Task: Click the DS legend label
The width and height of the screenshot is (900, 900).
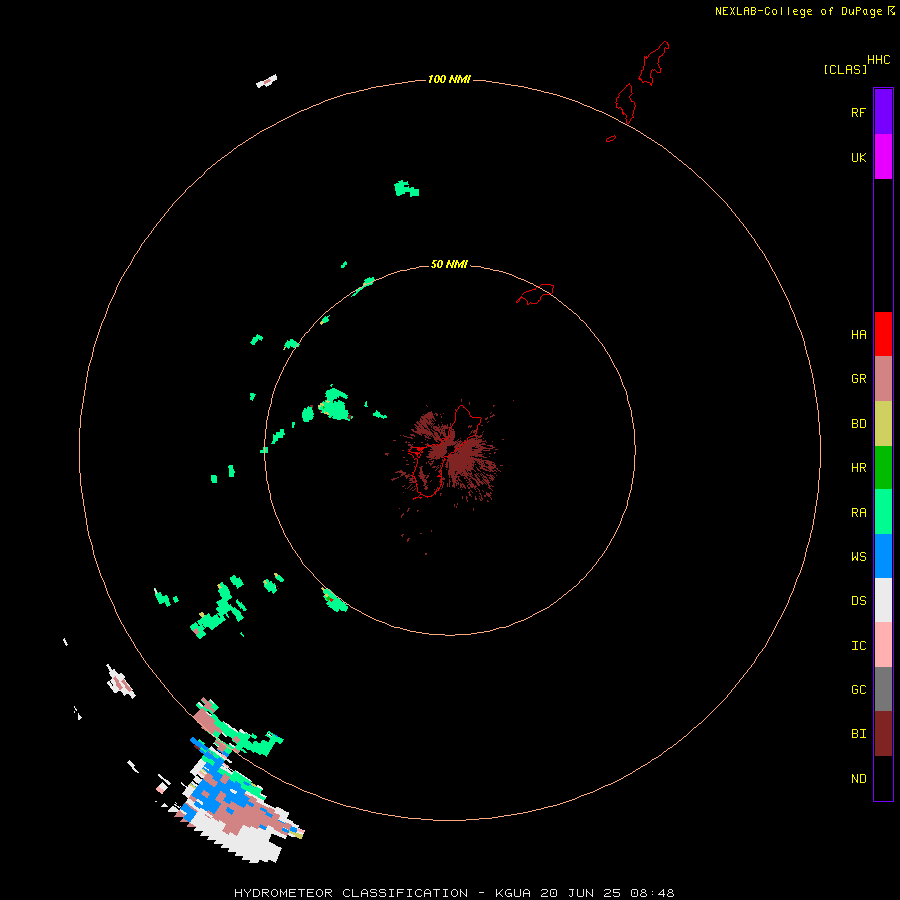Action: [x=858, y=601]
